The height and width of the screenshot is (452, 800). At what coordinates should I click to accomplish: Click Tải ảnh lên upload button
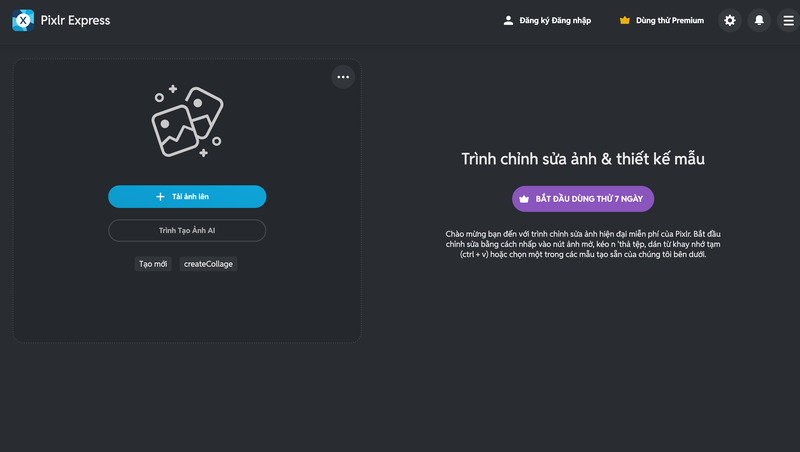[187, 196]
